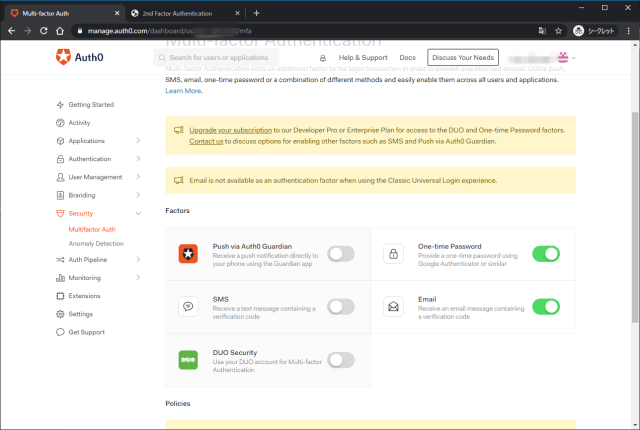Click the Email envelope icon
Screen dimensions: 640x430
pos(393,306)
